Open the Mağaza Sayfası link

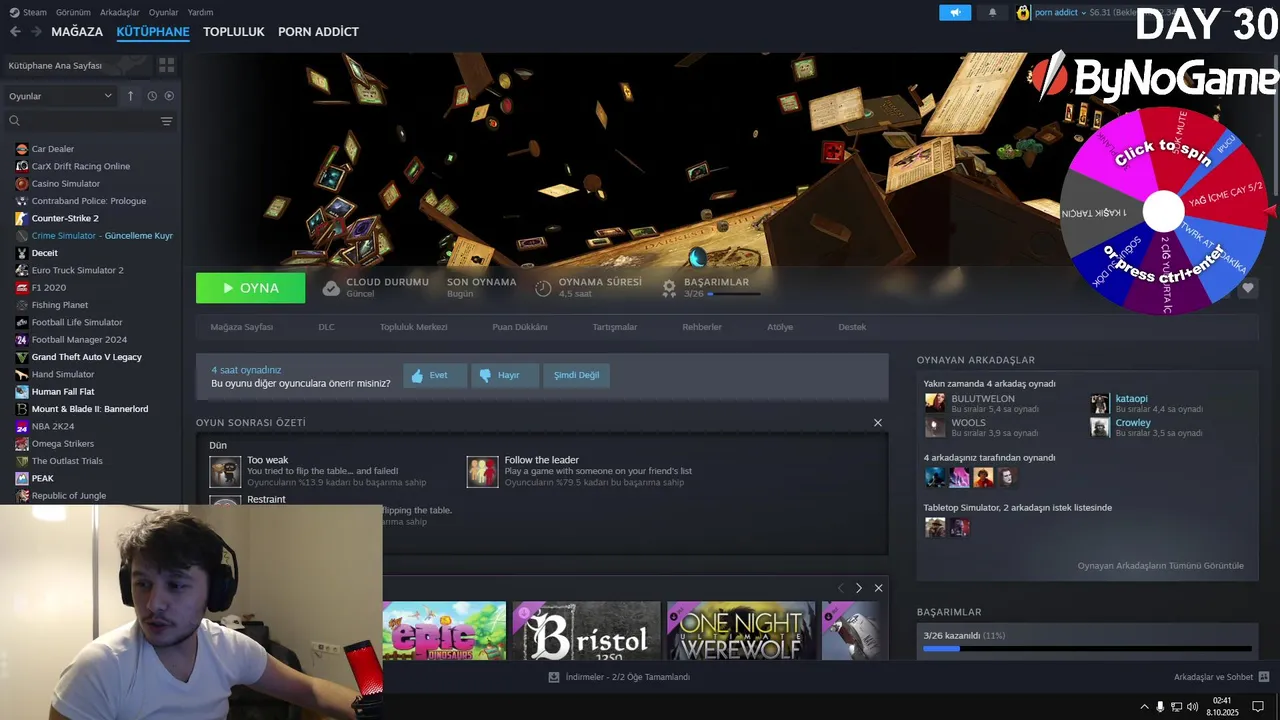pos(241,327)
